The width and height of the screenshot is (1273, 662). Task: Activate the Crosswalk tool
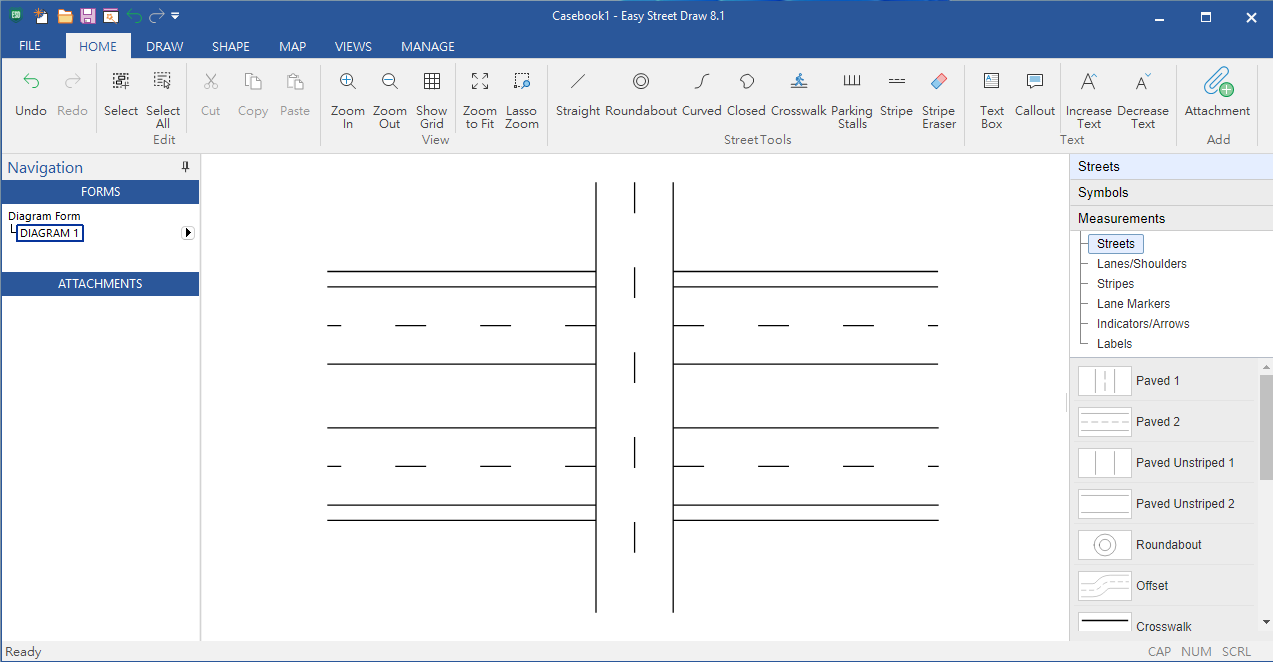798,96
